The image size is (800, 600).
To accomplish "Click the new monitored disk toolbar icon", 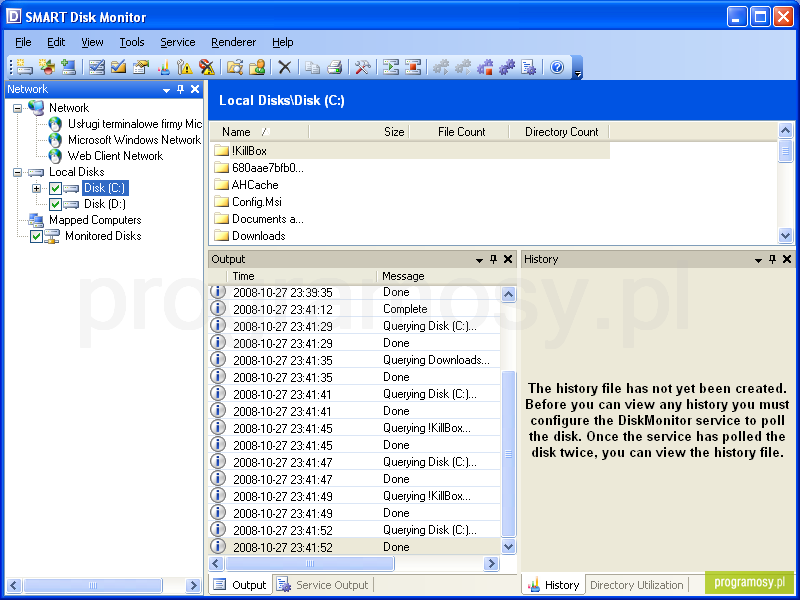I will coord(24,67).
